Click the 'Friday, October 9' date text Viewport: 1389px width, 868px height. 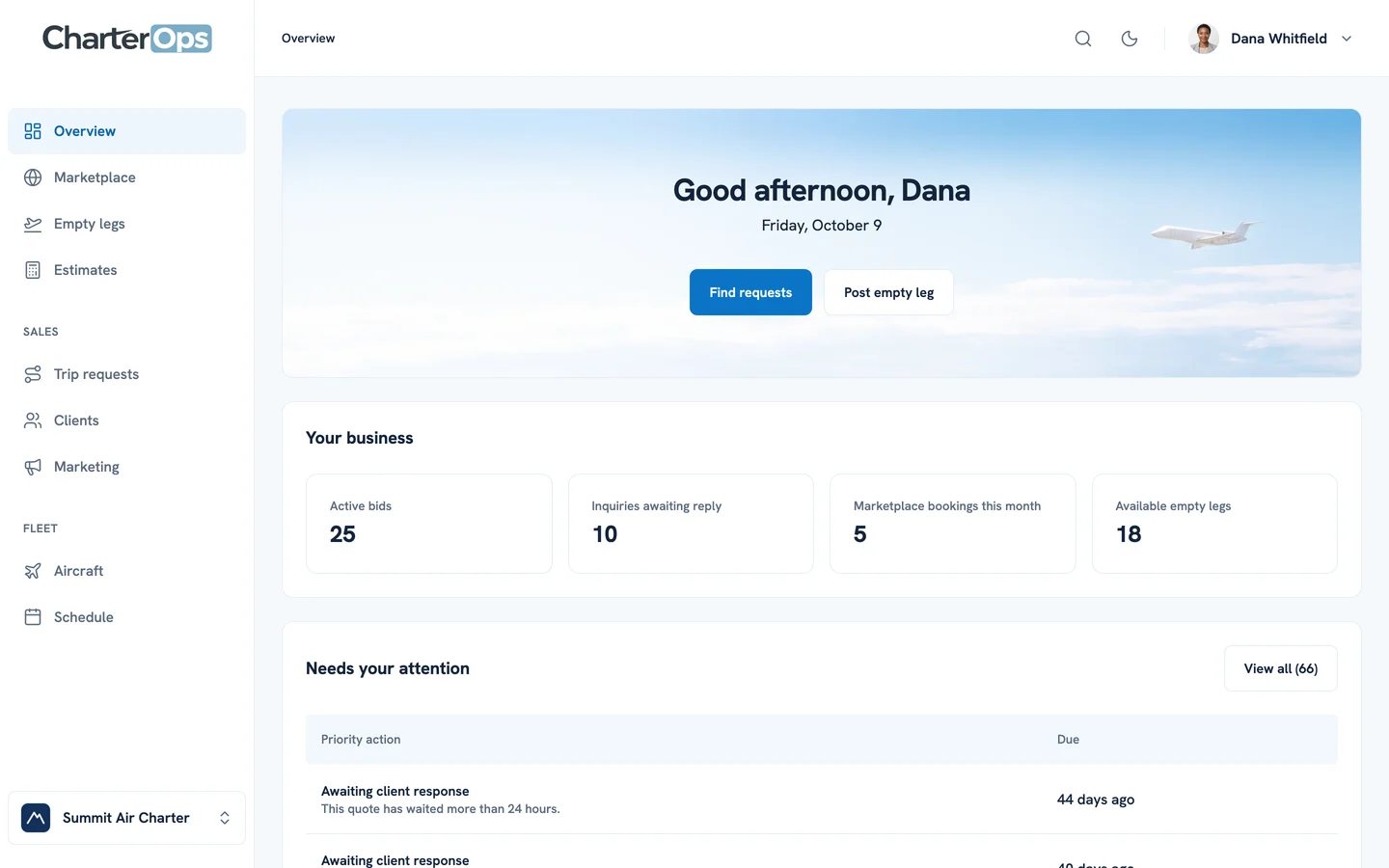pos(822,226)
